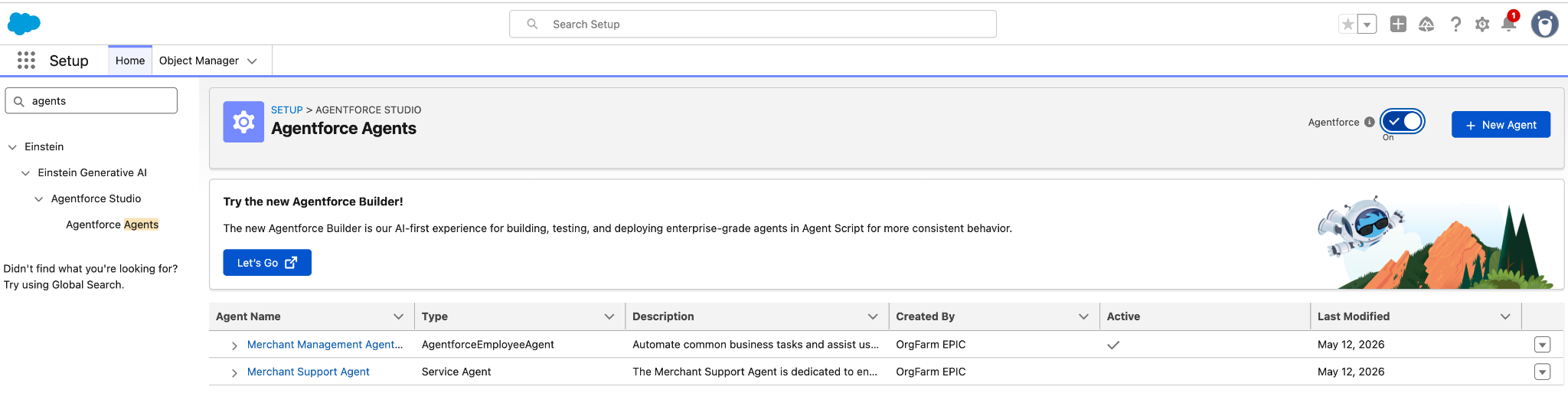This screenshot has width=1568, height=403.
Task: Click the AgentforceEmployeeAgent type cell
Action: click(x=488, y=345)
